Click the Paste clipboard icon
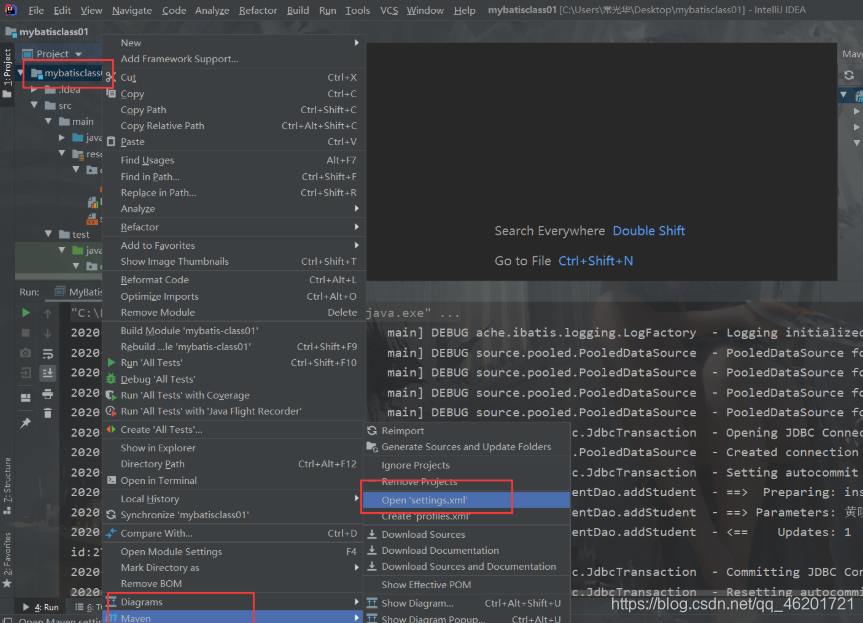 point(111,141)
